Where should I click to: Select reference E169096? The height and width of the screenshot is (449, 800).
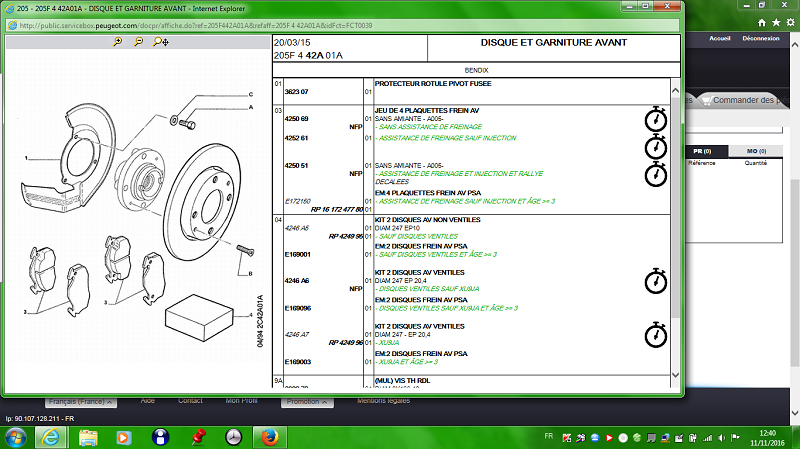(297, 308)
